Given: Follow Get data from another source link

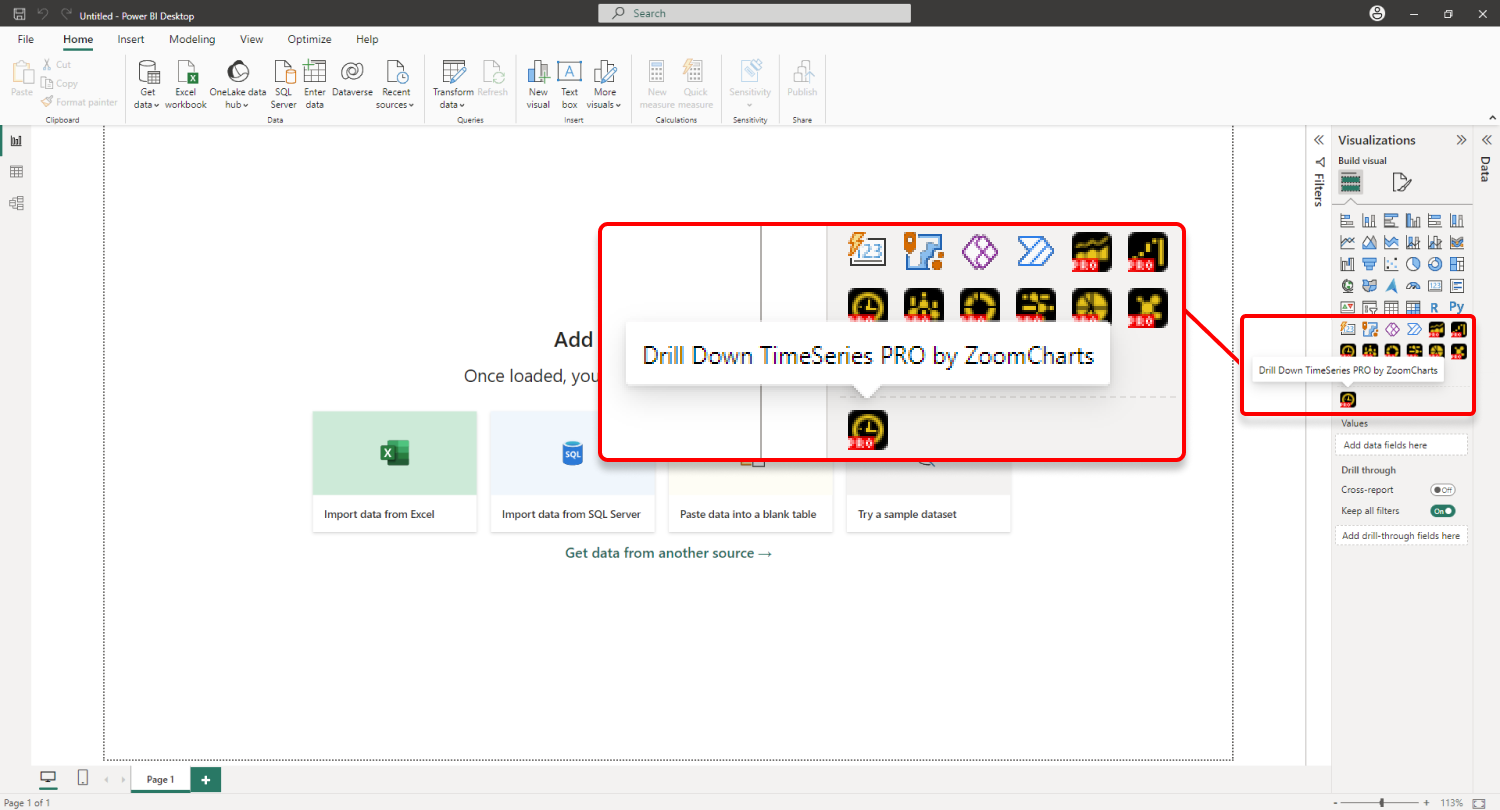Looking at the screenshot, I should coord(668,553).
